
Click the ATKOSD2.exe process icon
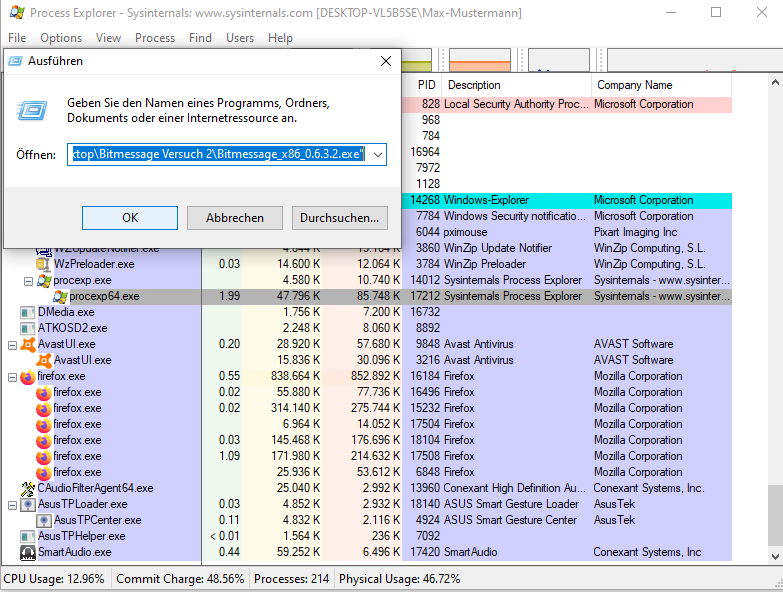27,328
